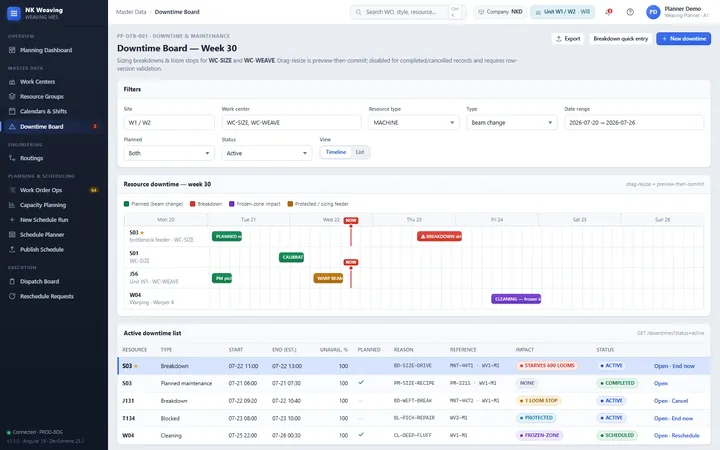The height and width of the screenshot is (450, 720).
Task: Open the Unit W1 / W2 selector
Action: 562,12
